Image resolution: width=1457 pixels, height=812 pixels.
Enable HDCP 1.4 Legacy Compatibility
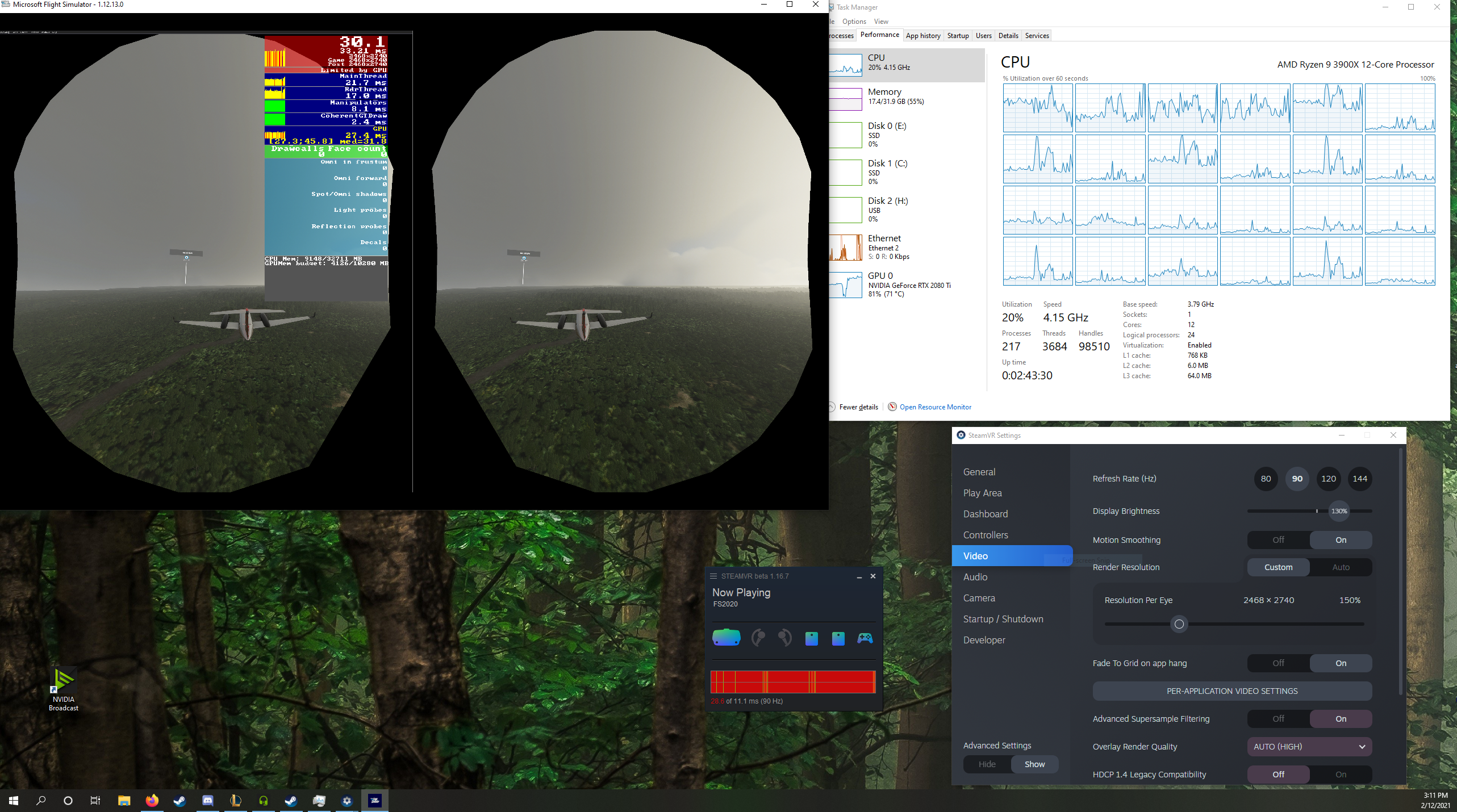pyautogui.click(x=1341, y=775)
